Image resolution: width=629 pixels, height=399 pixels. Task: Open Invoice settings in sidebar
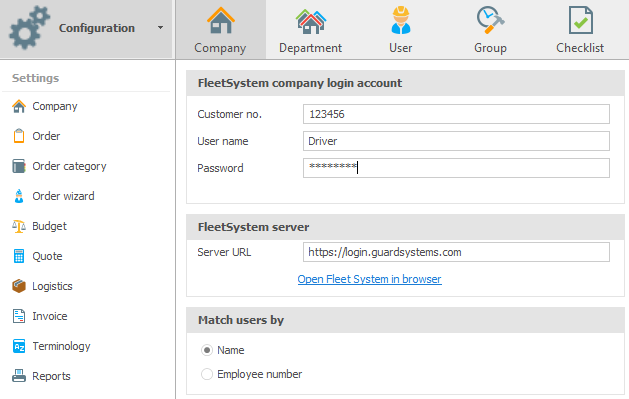[50, 316]
